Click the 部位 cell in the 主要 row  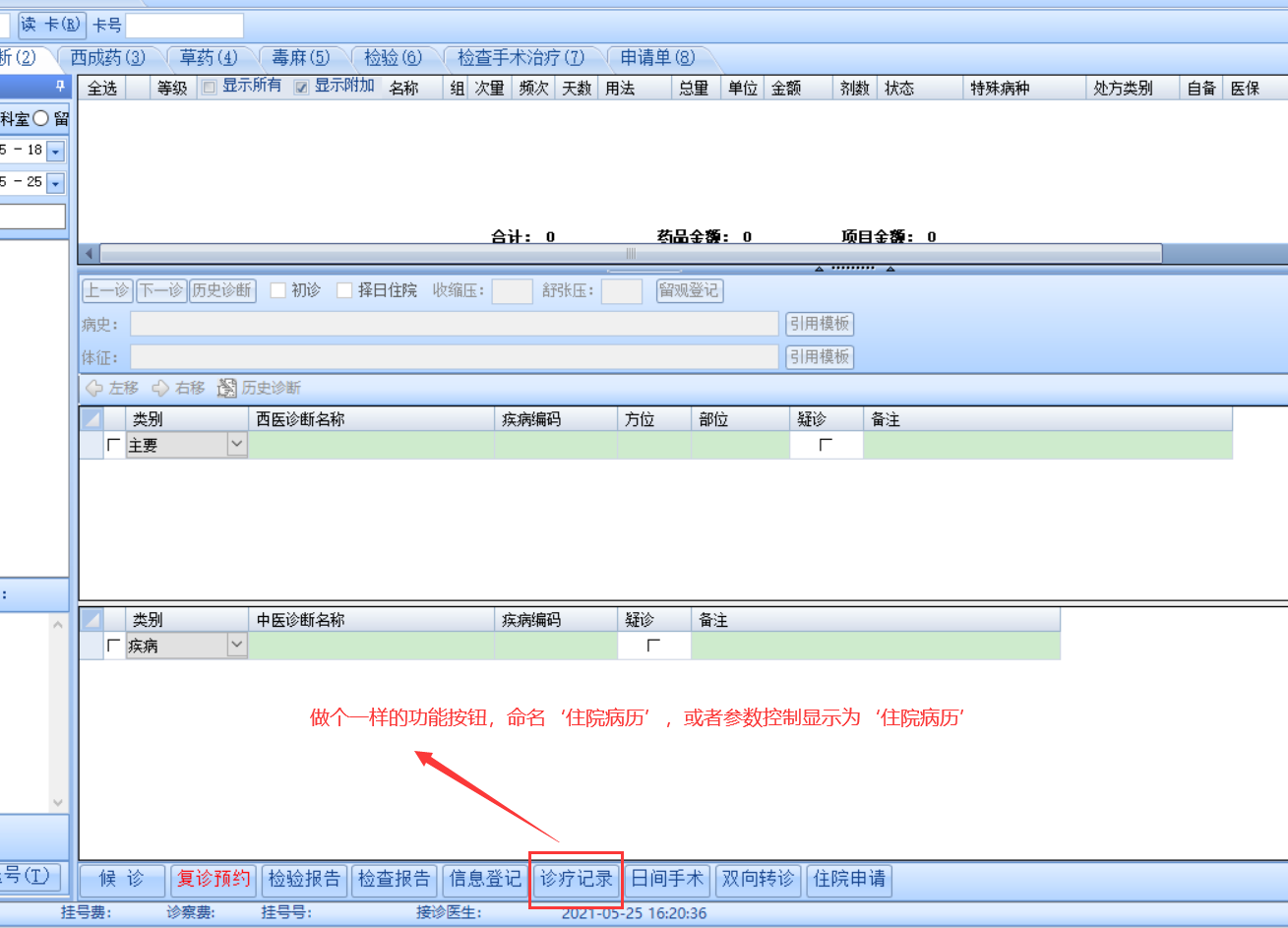point(741,445)
